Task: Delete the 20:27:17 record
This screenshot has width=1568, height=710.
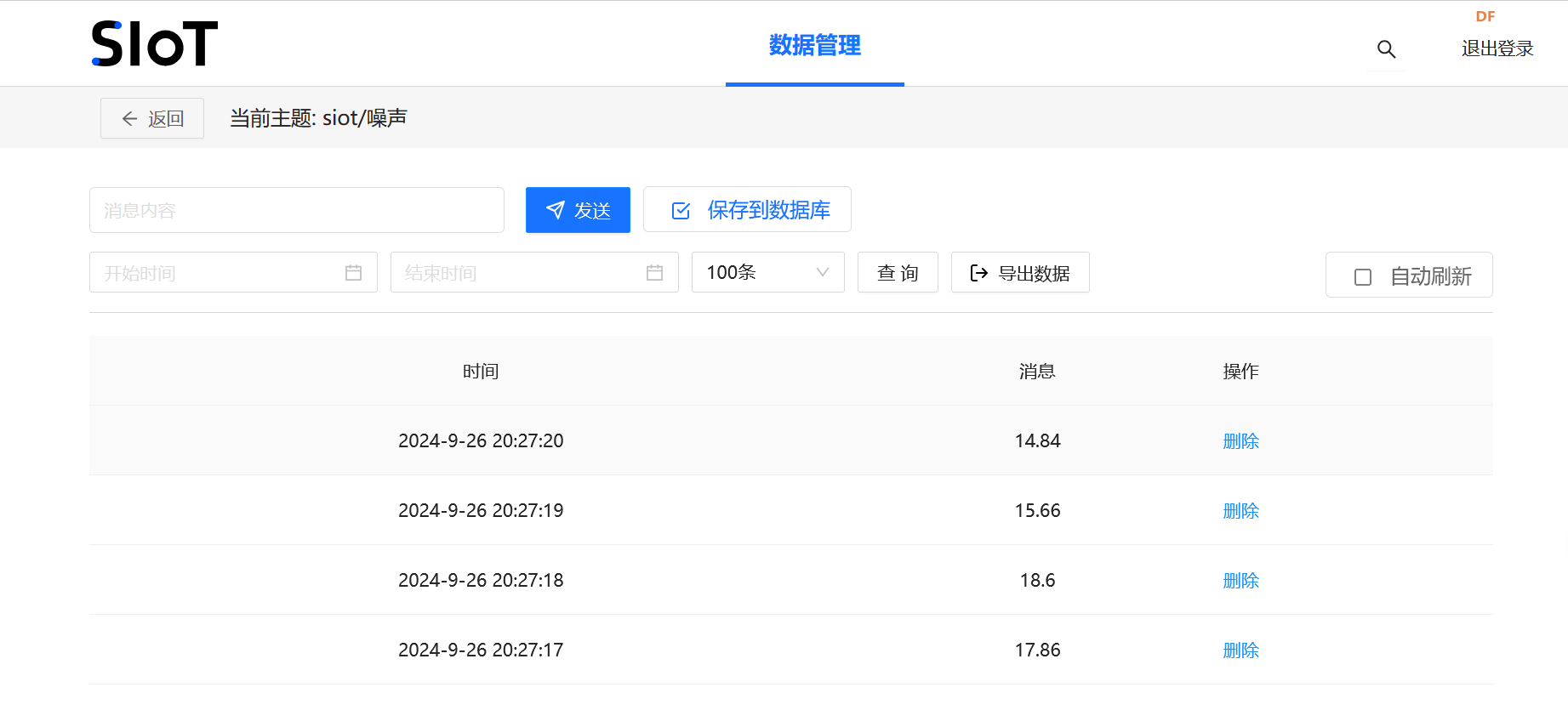Action: (1240, 650)
